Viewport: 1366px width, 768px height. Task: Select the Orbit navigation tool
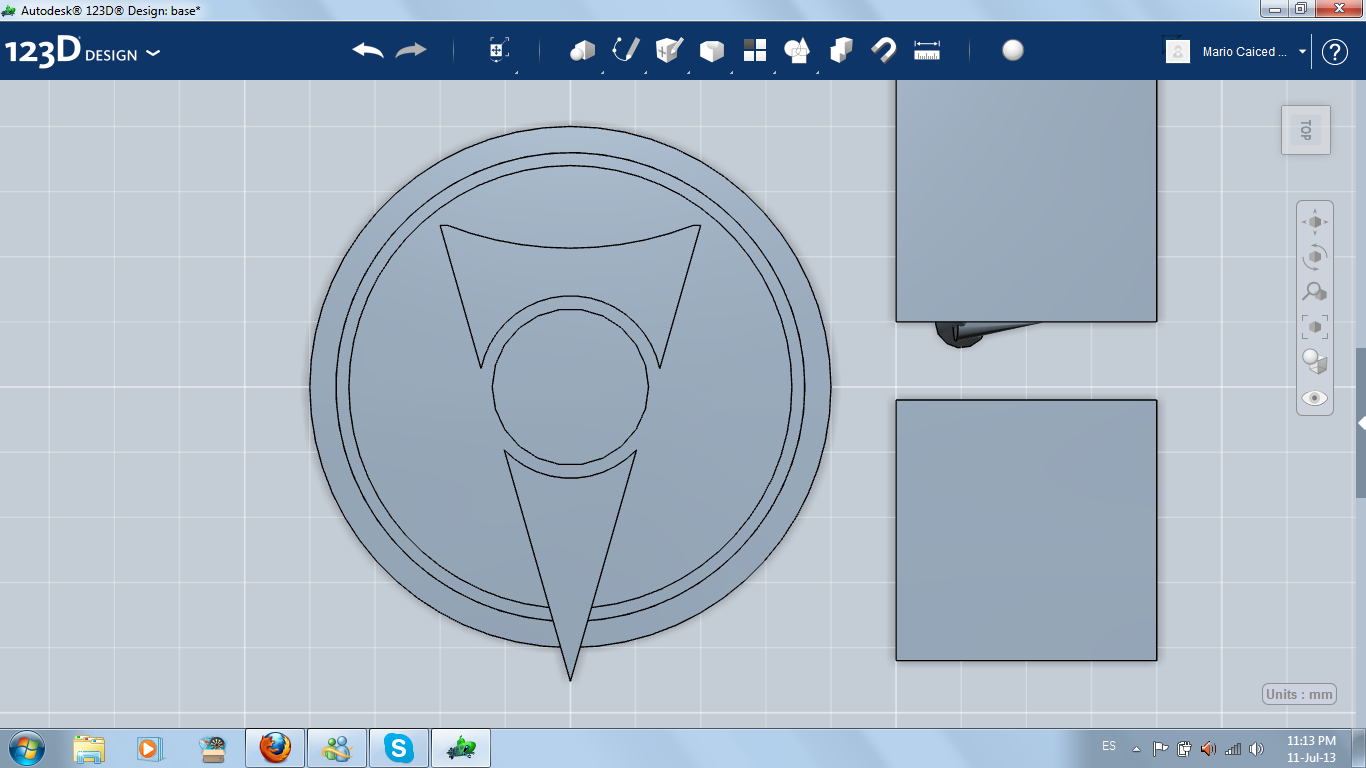(1315, 256)
